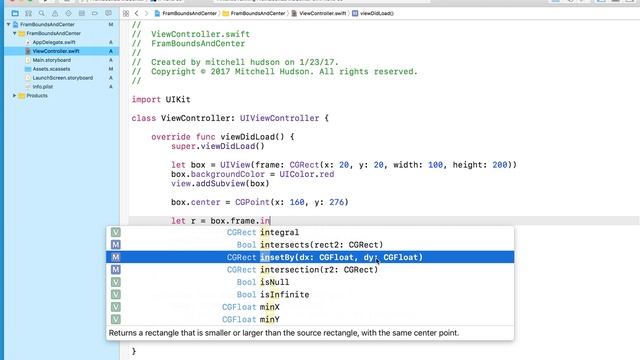
Task: Click the M status badge beside Assets.xcassets
Action: [x=111, y=69]
